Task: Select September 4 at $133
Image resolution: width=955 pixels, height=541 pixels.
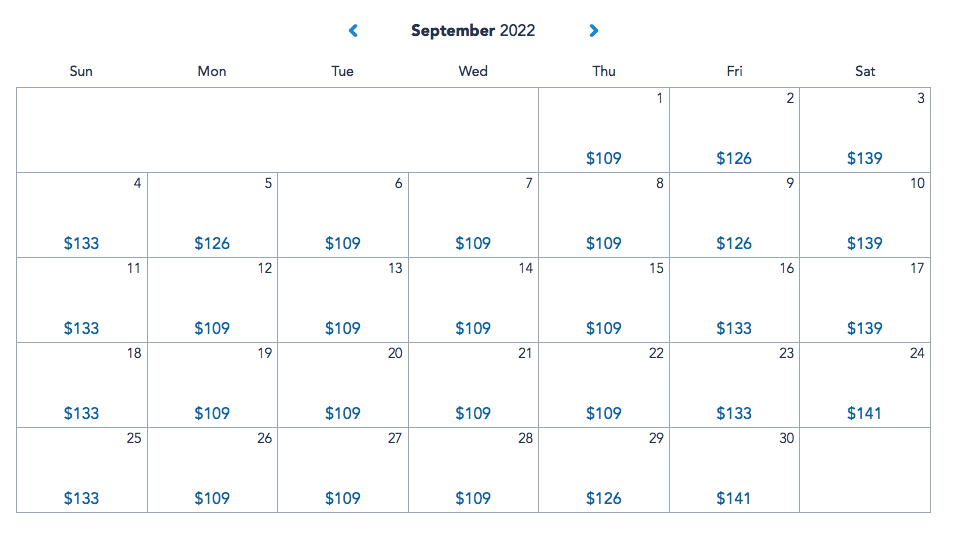Action: (x=82, y=215)
